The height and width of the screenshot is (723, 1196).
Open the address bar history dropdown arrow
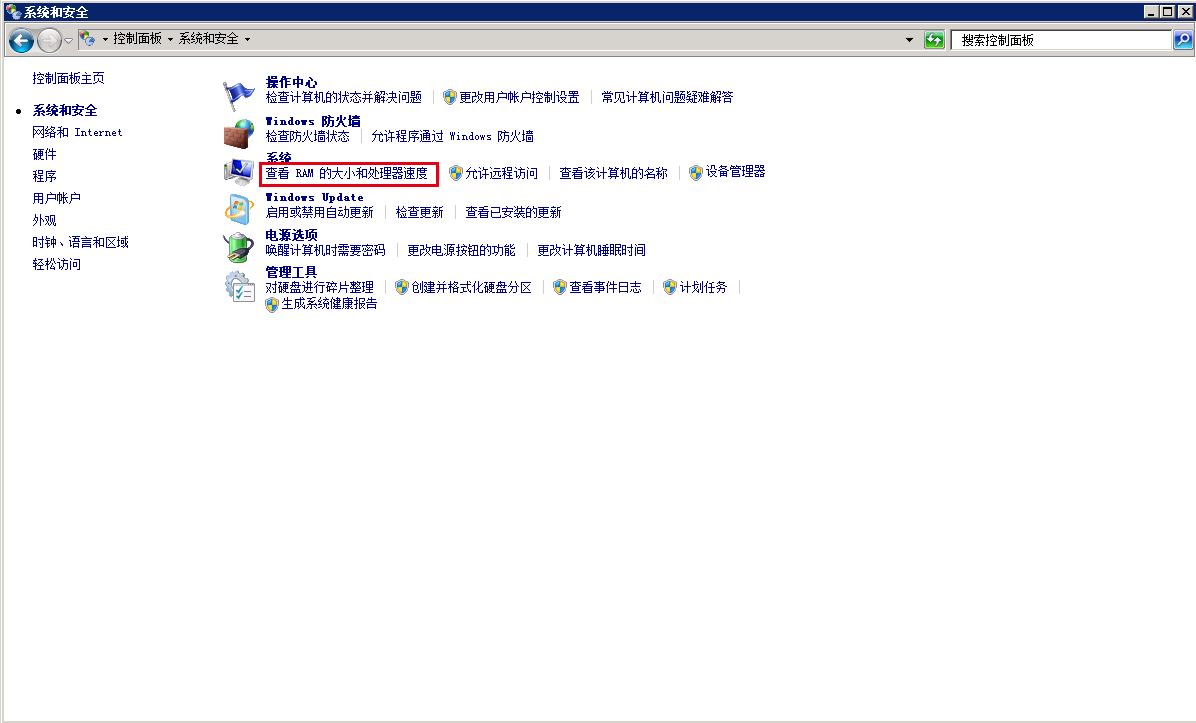pos(909,39)
